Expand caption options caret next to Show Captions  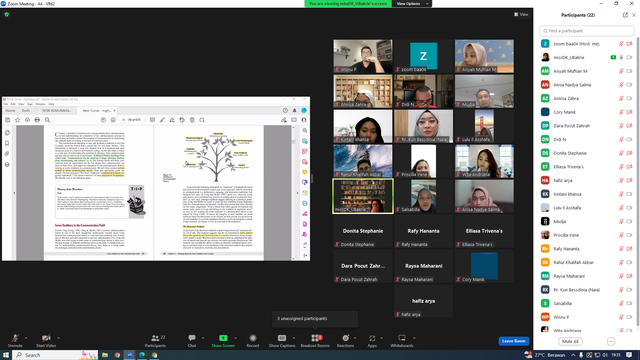[x=293, y=338]
